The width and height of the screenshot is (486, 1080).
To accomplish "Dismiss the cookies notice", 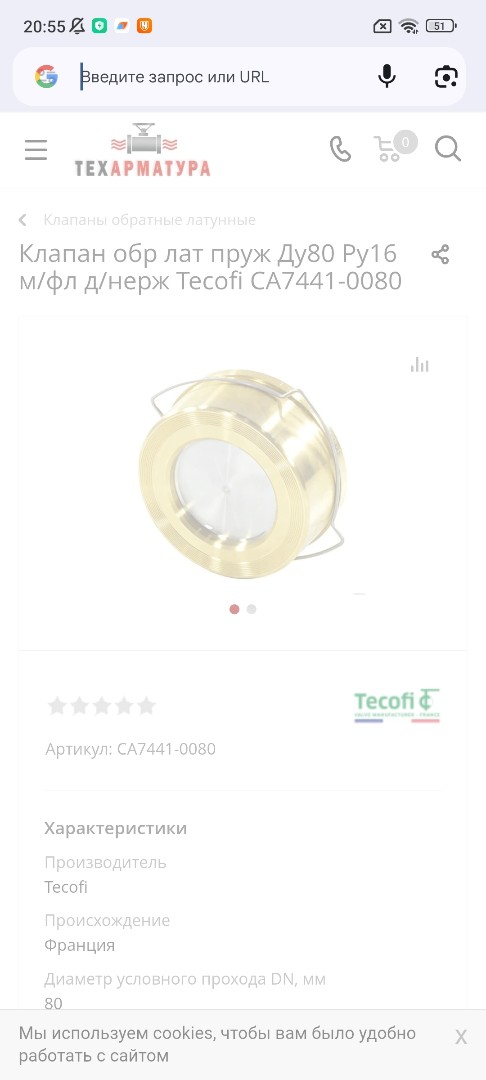I will click(x=461, y=1037).
